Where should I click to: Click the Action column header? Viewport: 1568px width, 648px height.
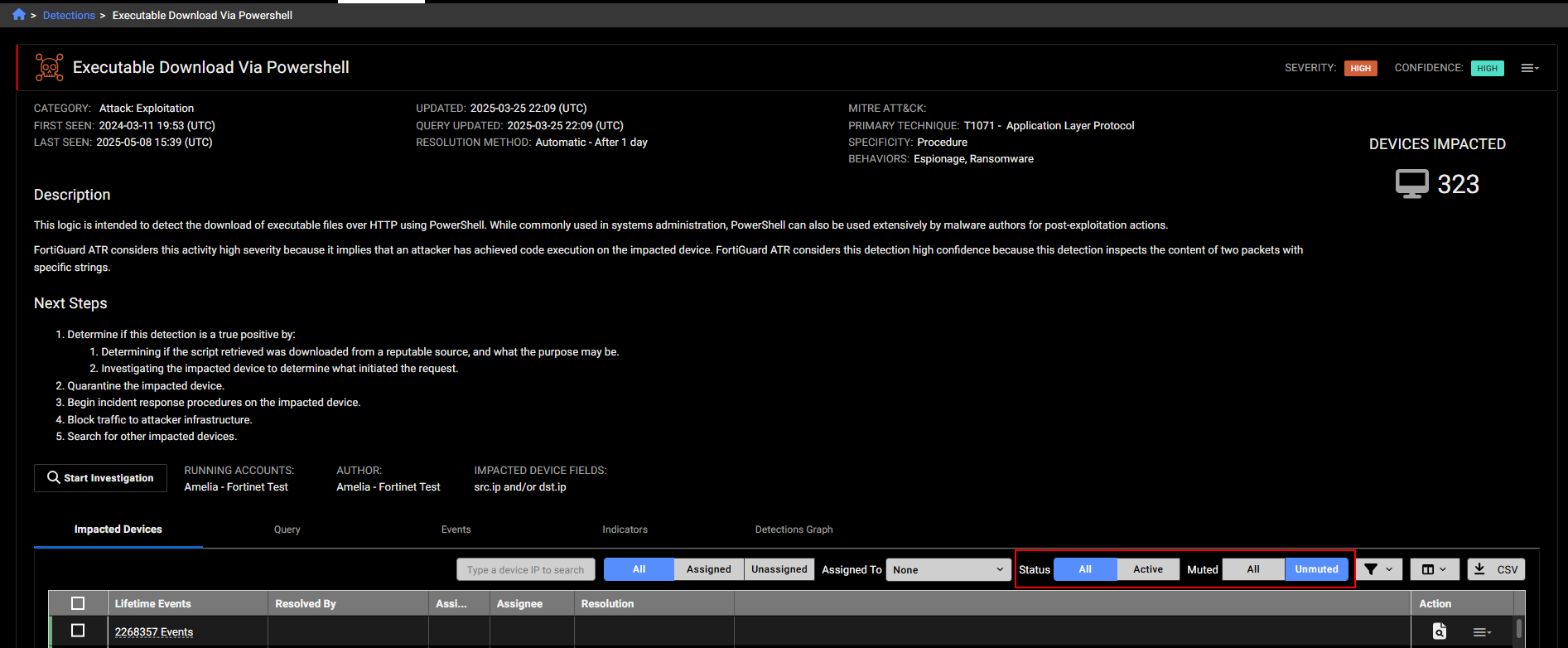[1461, 603]
